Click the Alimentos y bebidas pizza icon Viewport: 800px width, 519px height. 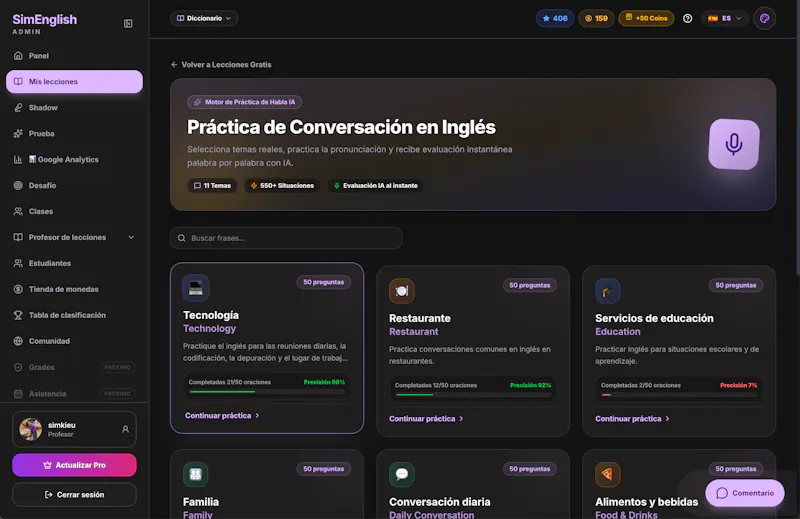(608, 475)
